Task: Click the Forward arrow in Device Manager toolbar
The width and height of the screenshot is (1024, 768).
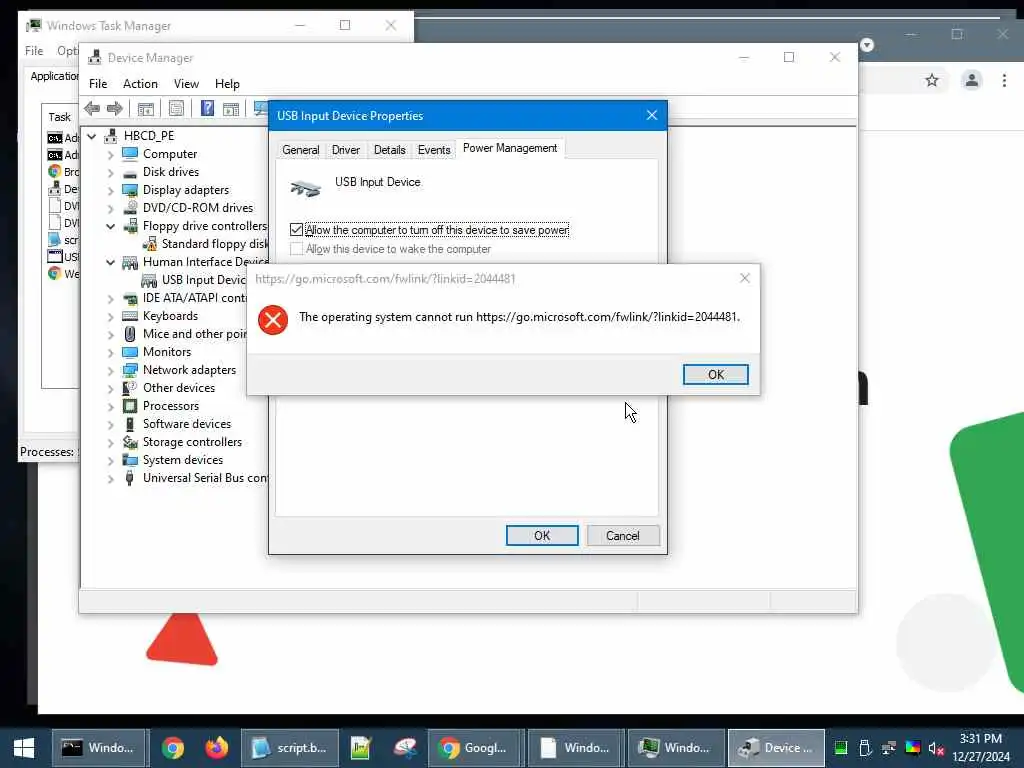Action: point(115,108)
